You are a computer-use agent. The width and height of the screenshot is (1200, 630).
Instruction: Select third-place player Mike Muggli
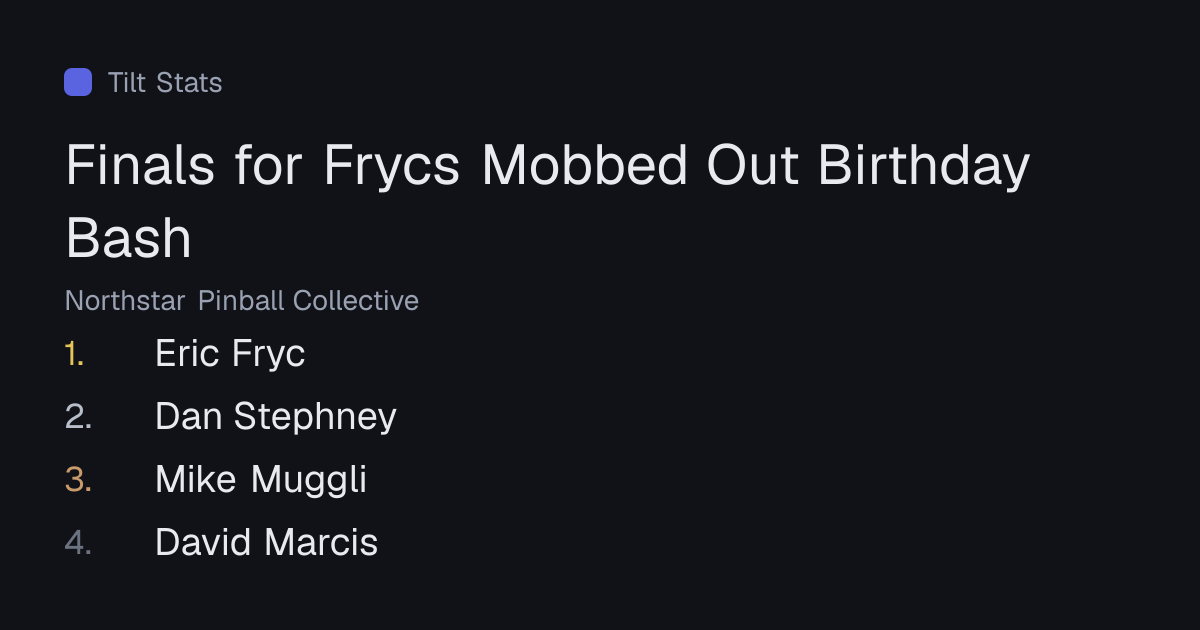261,480
